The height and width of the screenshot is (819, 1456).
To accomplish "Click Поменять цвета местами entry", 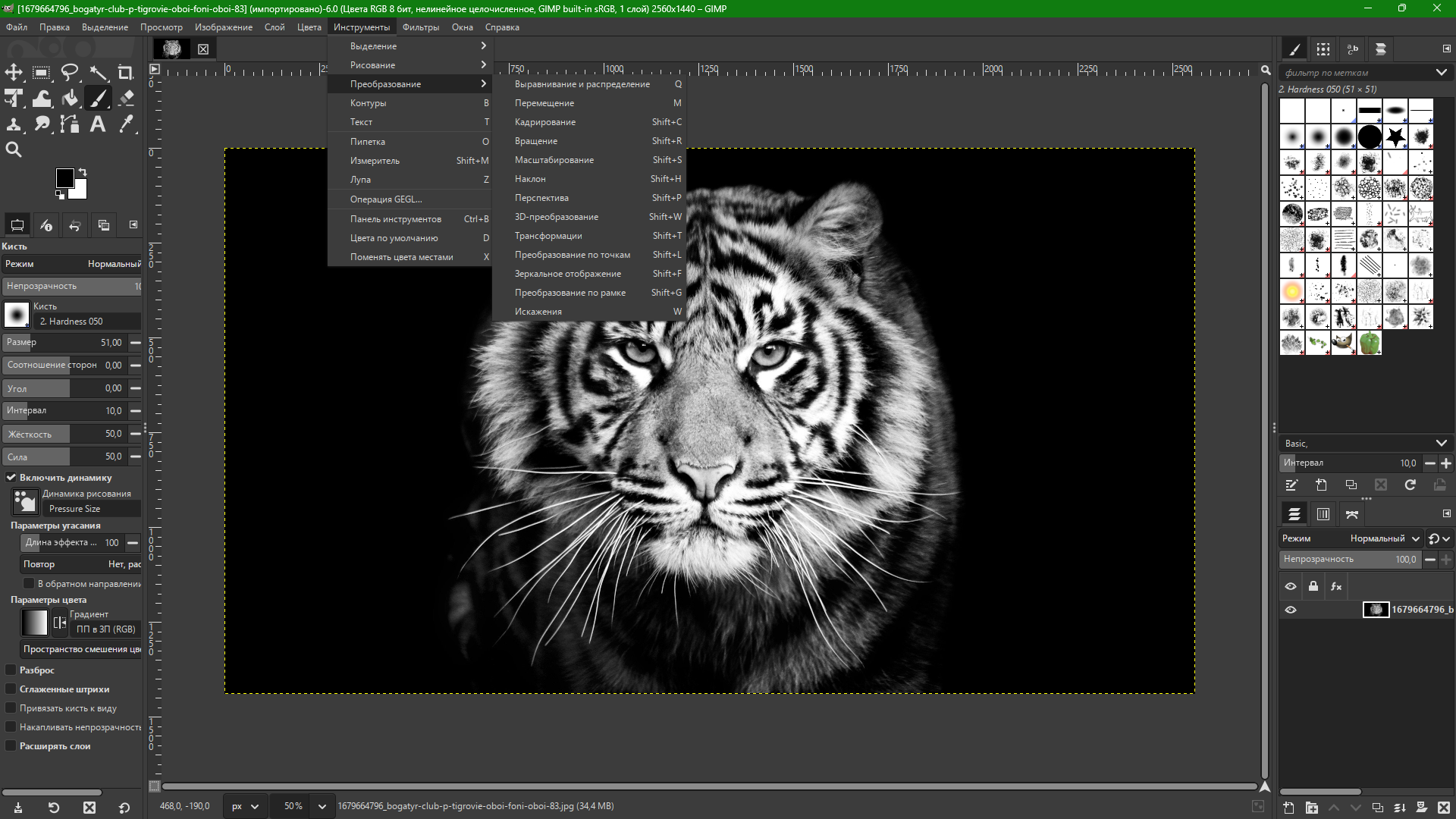I will (x=401, y=257).
